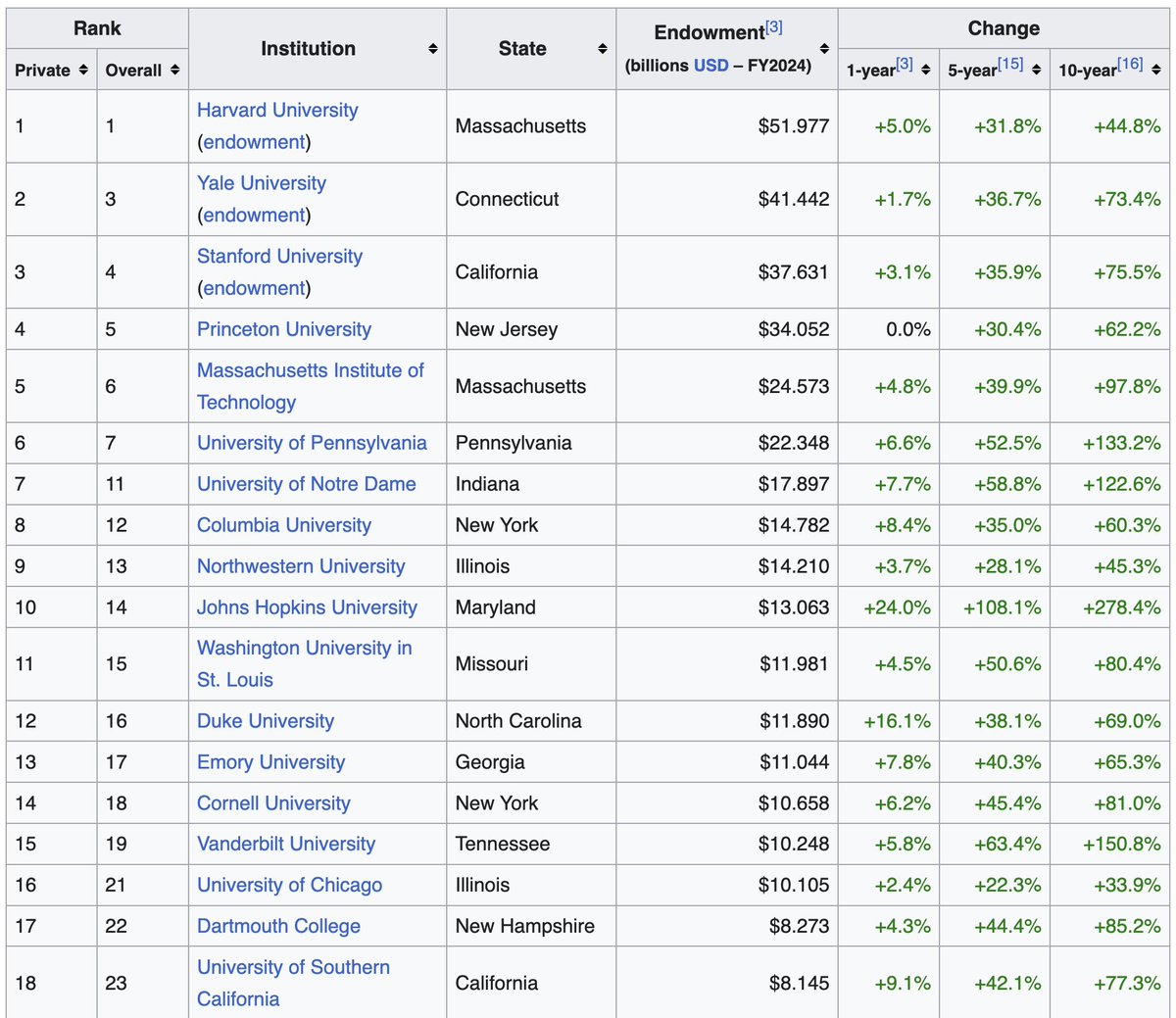Screen dimensions: 1176x1018
Task: Select Notre Dame's +58.8% 5-year value
Action: 995,484
